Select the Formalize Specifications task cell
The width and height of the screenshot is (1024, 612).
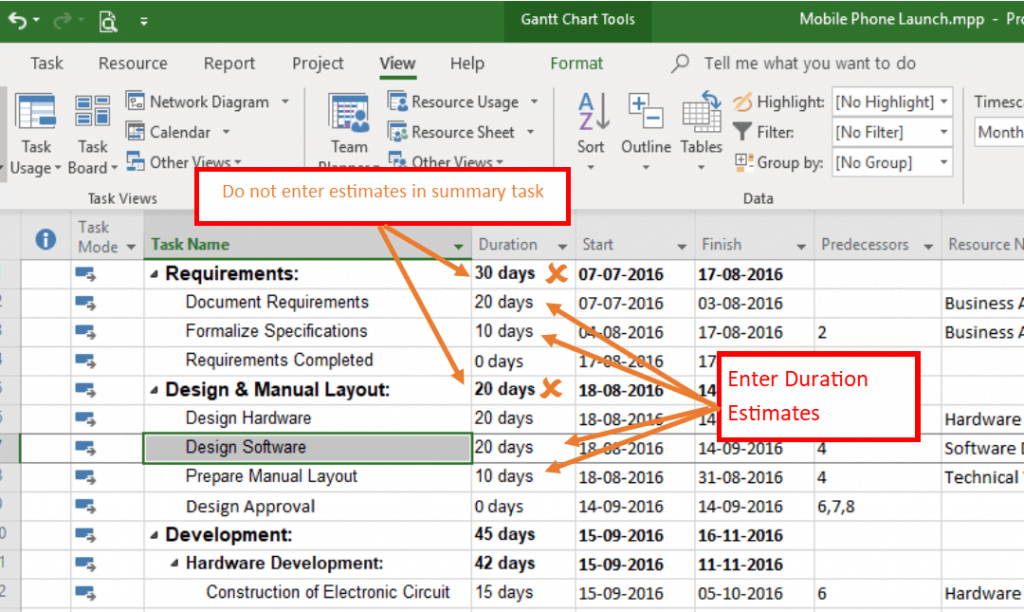click(x=308, y=332)
